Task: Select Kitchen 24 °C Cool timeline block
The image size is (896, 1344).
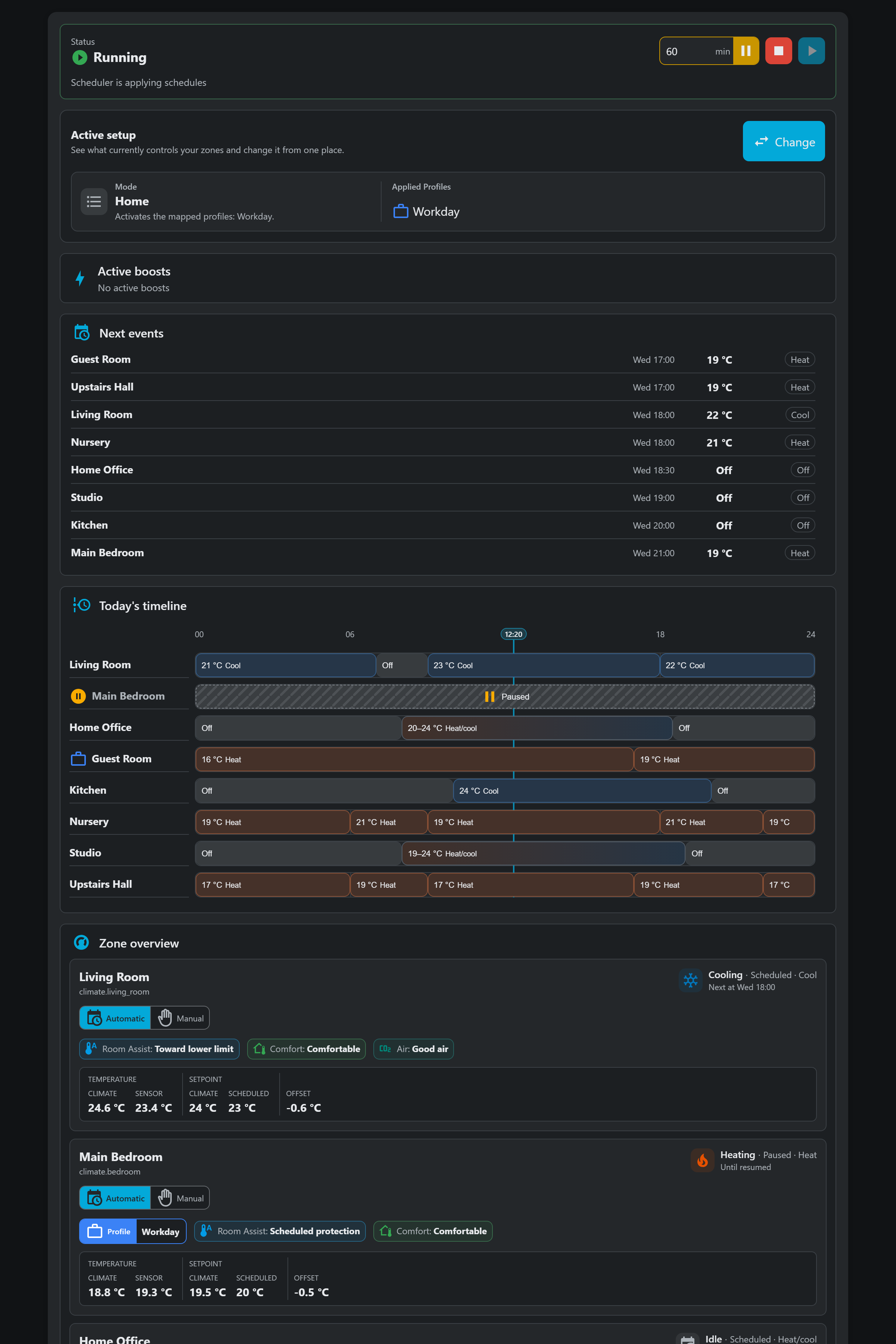Action: click(x=582, y=791)
